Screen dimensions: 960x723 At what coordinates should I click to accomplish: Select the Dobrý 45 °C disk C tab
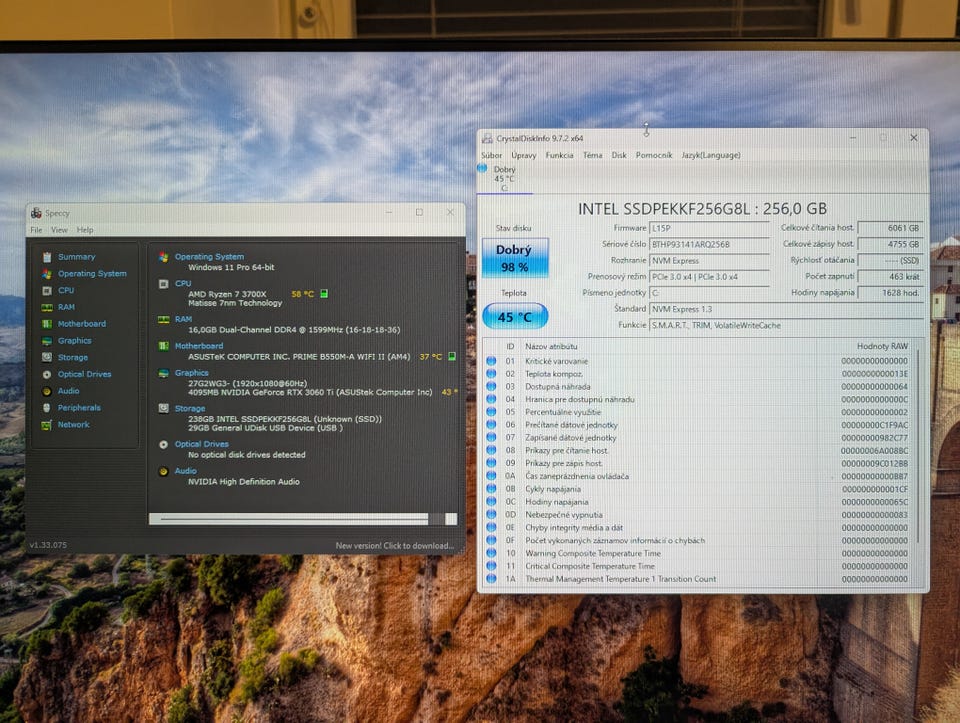click(503, 178)
